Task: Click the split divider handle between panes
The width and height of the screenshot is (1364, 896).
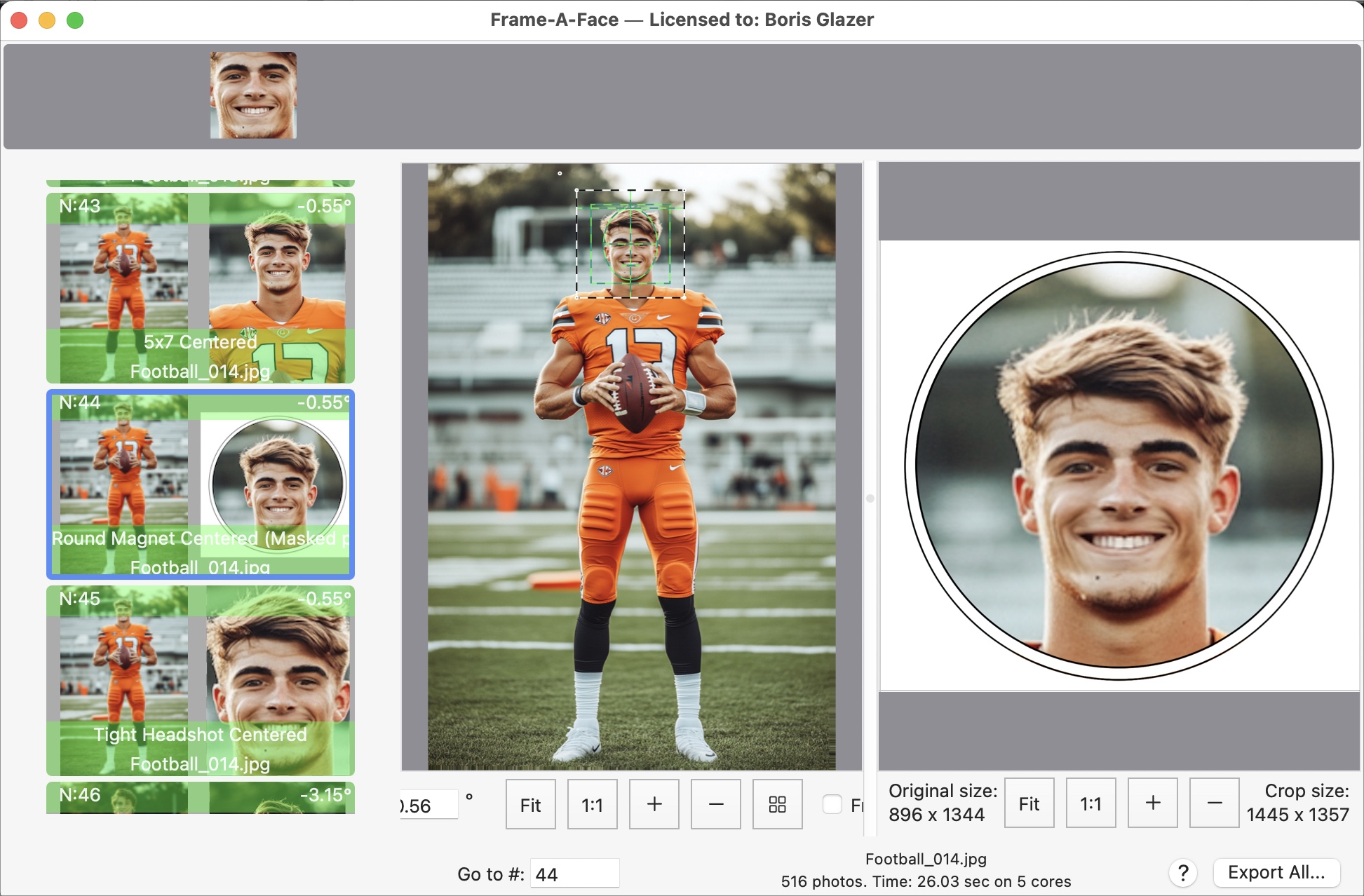Action: [x=870, y=498]
